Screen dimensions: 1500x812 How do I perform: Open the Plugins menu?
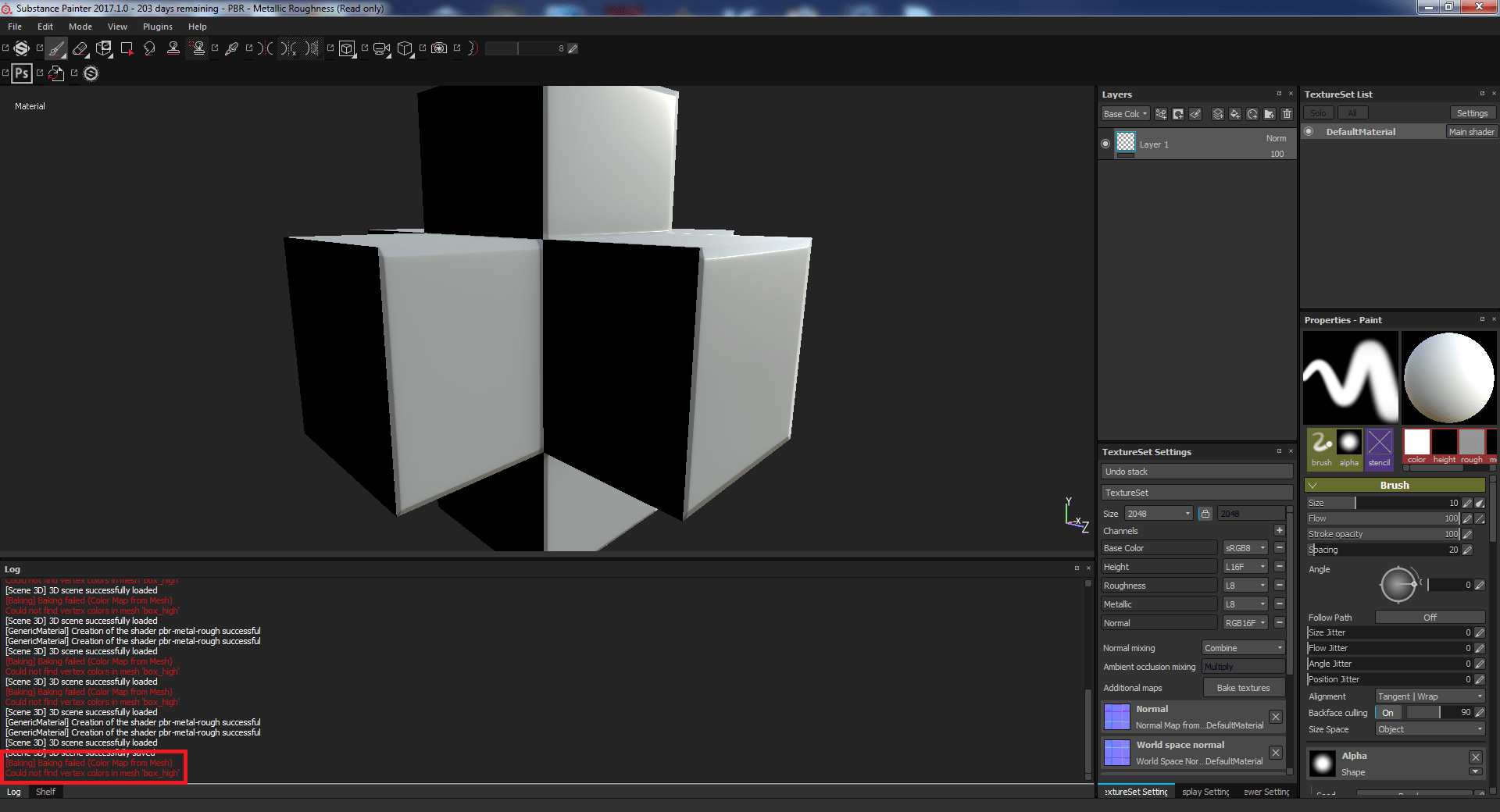click(157, 26)
